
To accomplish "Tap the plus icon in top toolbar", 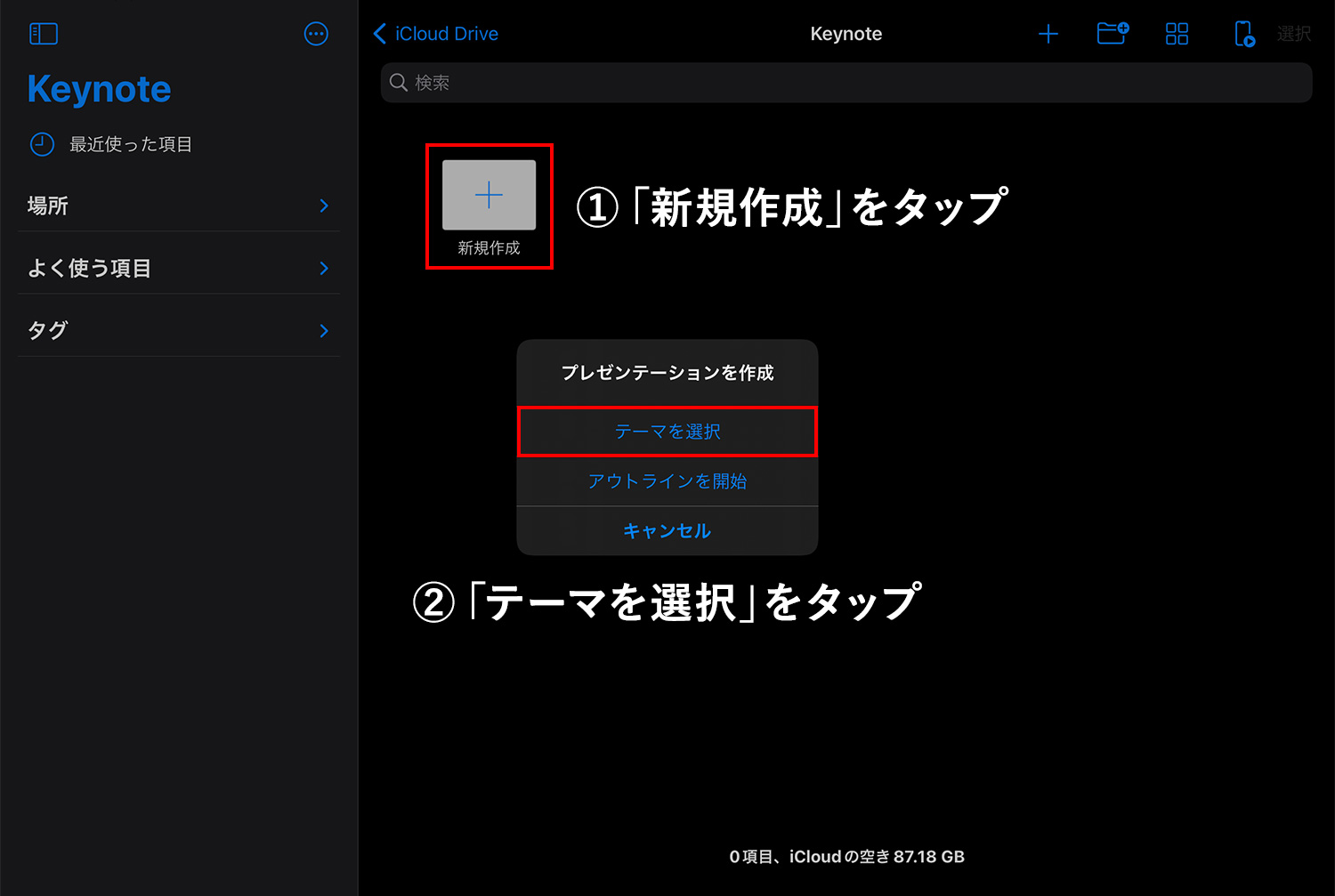I will pos(1048,34).
